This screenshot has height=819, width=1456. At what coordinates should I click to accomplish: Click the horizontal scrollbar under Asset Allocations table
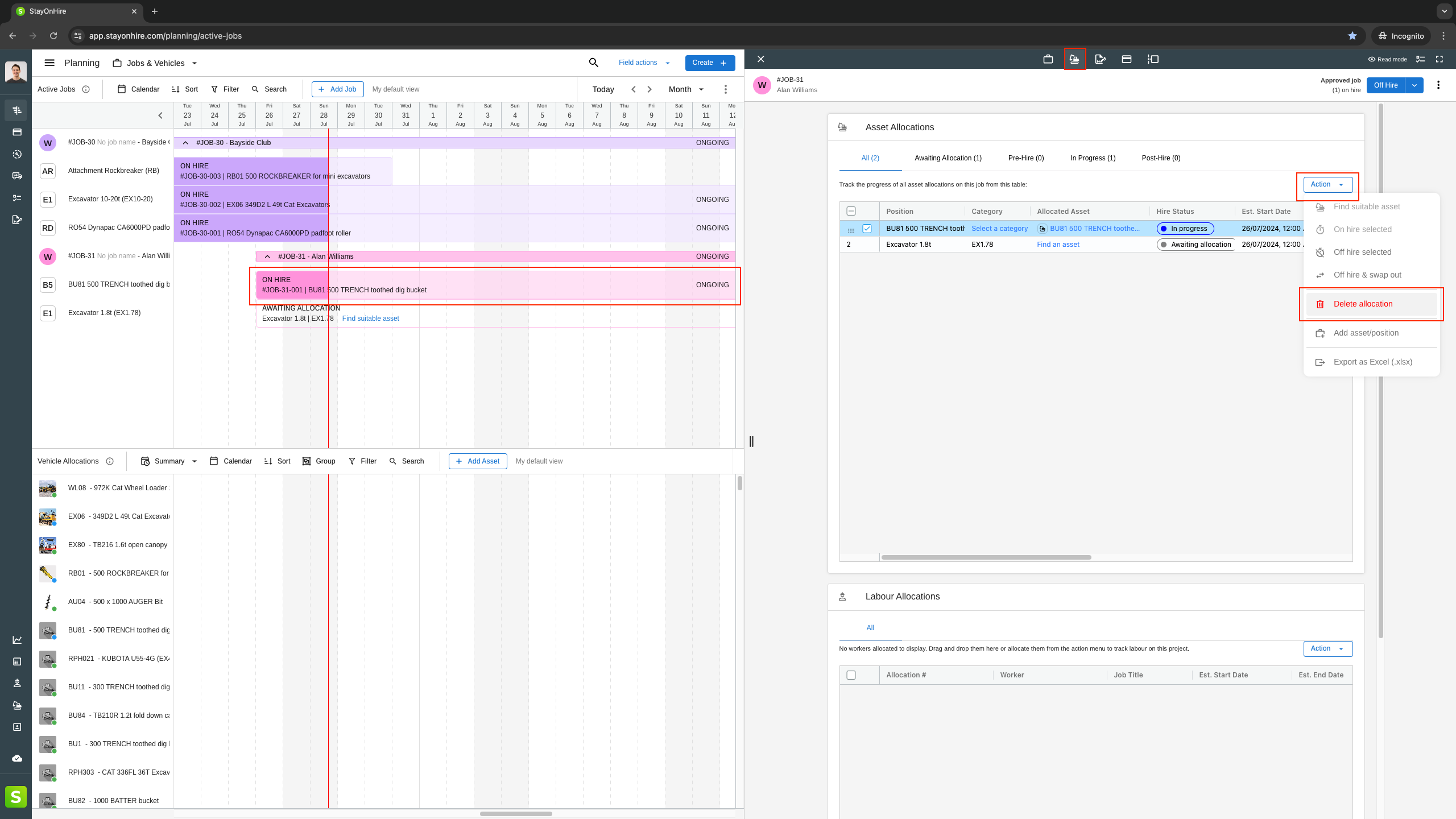pos(986,557)
